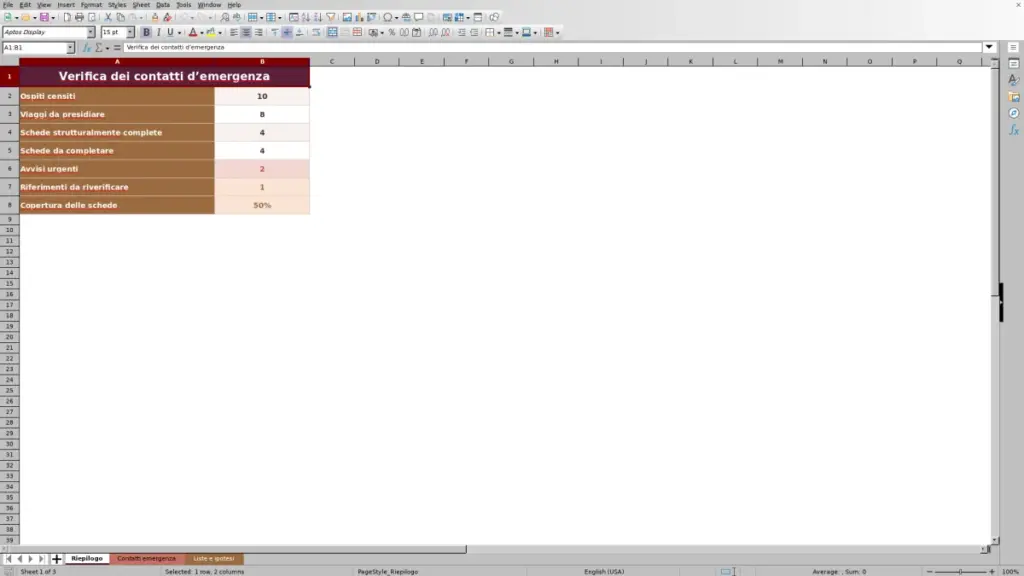Open the sidebar Functions panel icon
This screenshot has height=576, width=1024.
(1014, 130)
